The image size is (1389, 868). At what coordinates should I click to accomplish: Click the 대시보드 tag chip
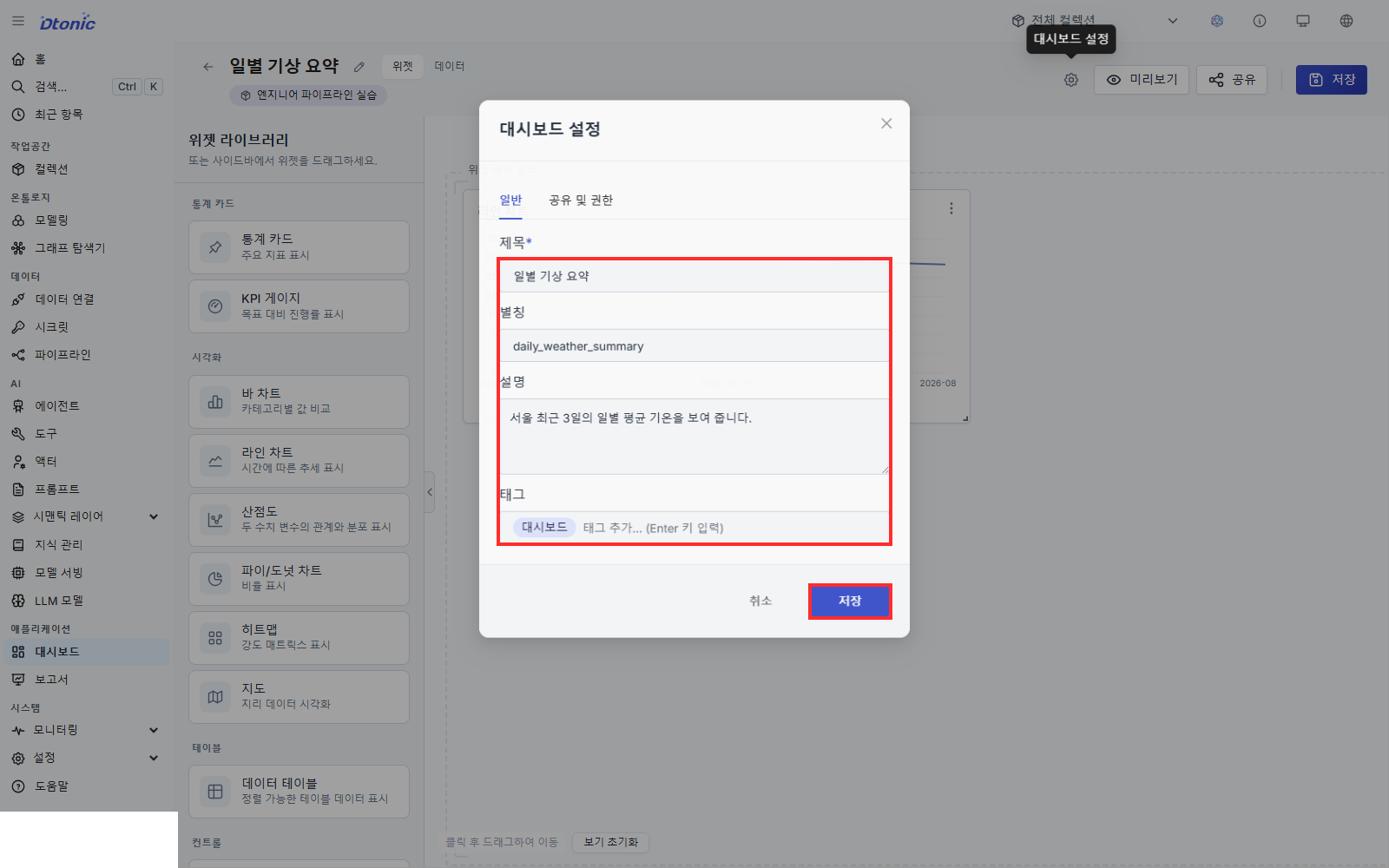tap(544, 527)
